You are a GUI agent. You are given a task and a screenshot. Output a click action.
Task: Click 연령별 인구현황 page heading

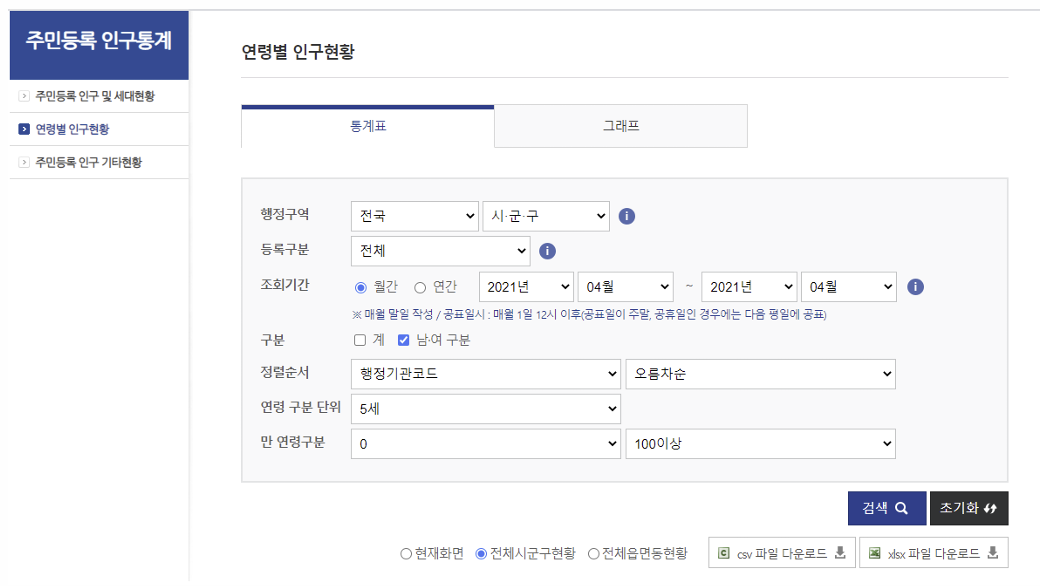pyautogui.click(x=298, y=52)
